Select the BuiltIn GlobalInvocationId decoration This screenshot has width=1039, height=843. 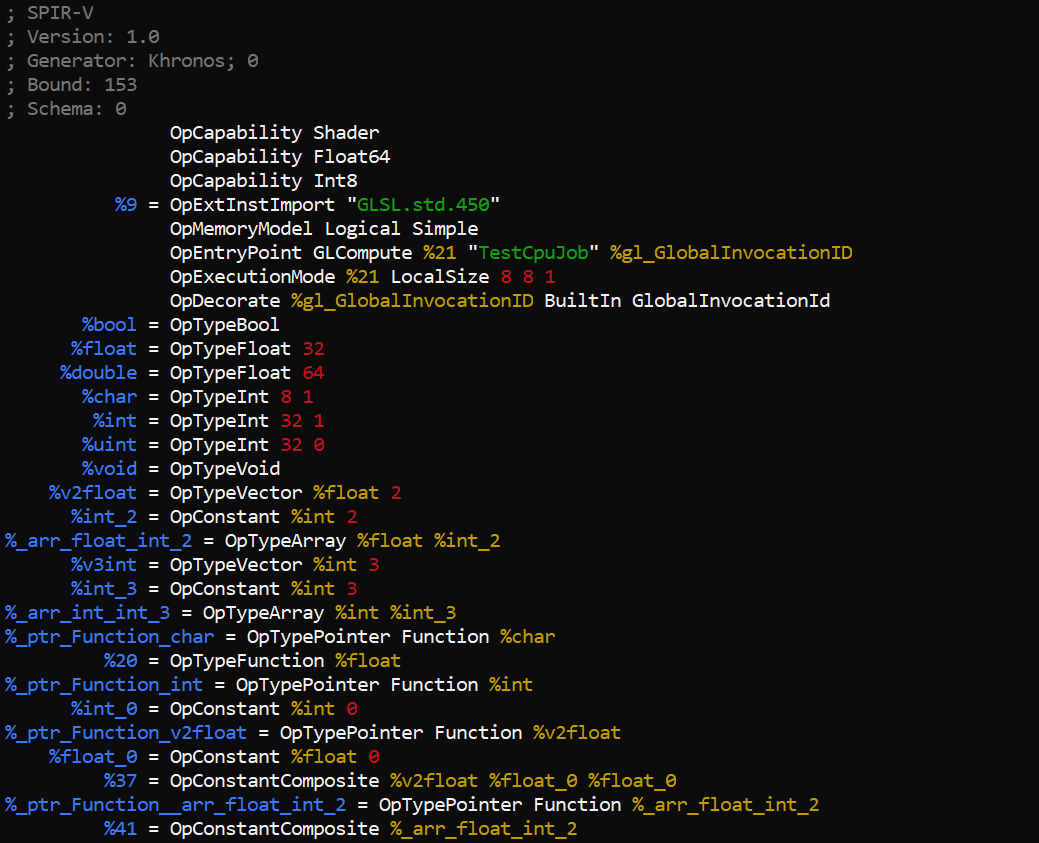730,300
